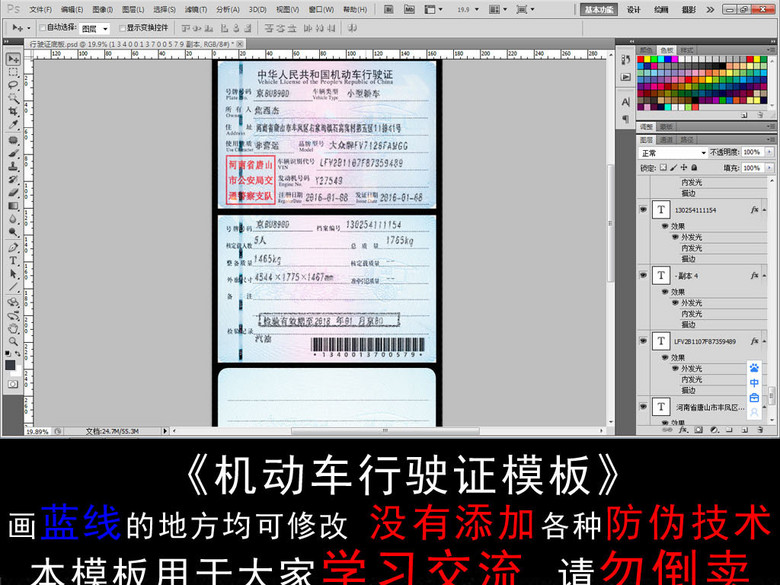Expand more workspaces chevron
The height and width of the screenshot is (585, 780).
tap(710, 9)
